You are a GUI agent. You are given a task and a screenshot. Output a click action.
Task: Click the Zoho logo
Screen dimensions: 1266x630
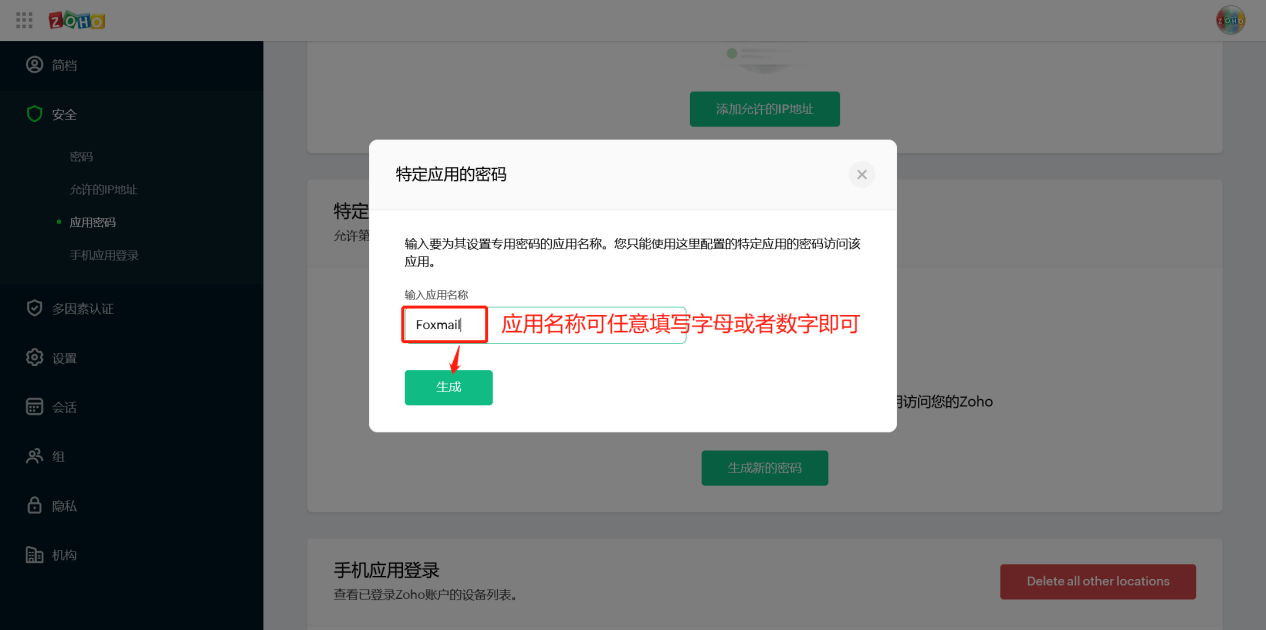coord(77,20)
